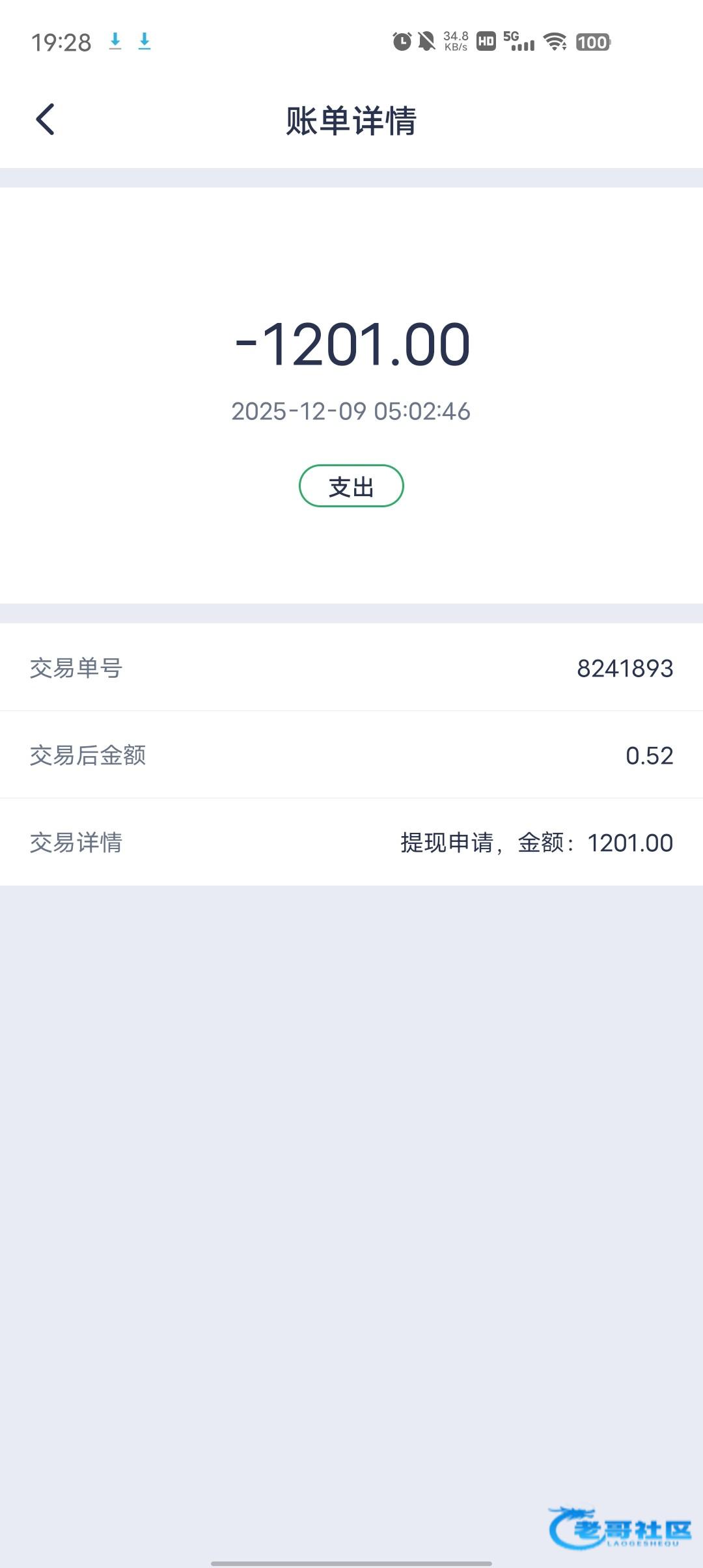Tap the alarm clock status icon

pos(402,42)
